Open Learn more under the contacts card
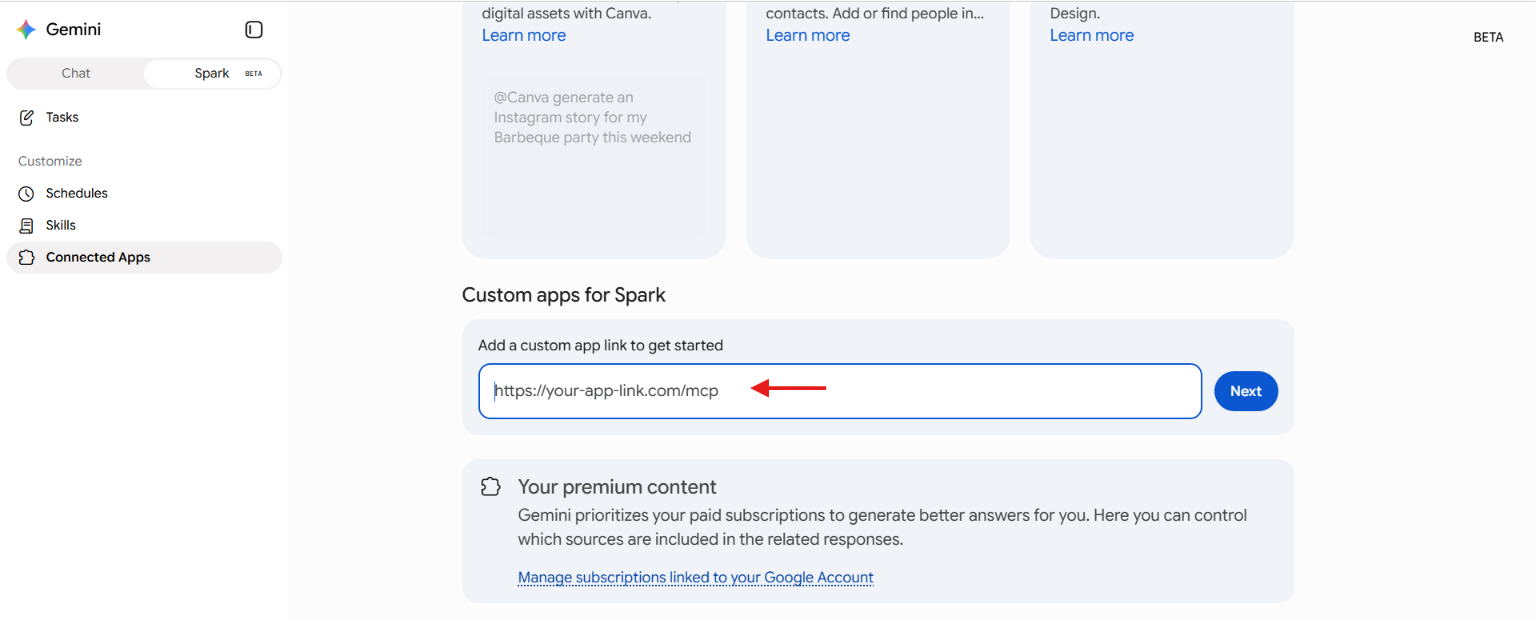Screen dimensions: 1536x622 (808, 35)
